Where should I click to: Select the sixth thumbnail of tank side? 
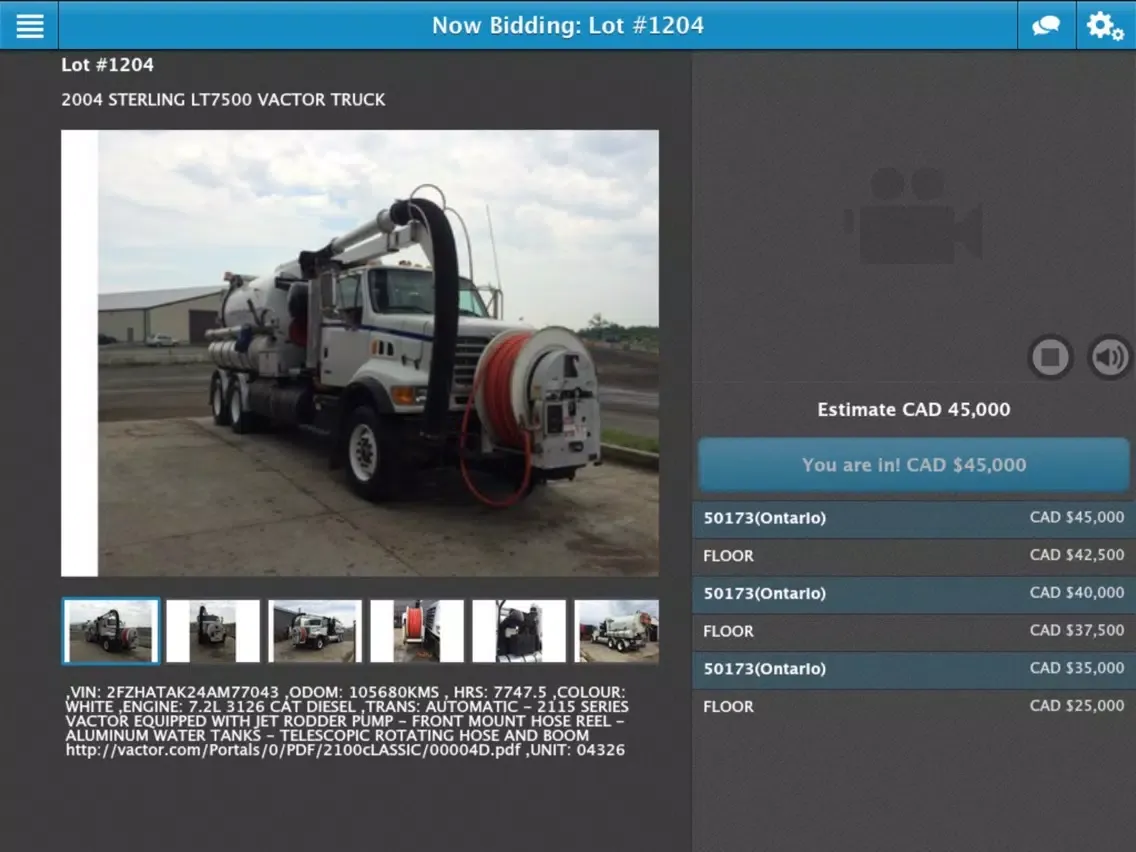(x=617, y=630)
